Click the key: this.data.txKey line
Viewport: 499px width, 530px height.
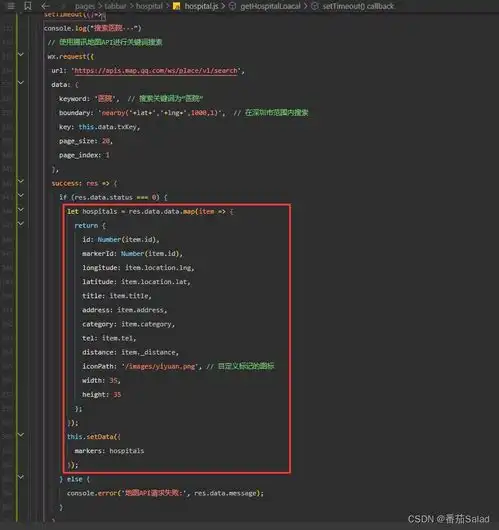click(99, 127)
